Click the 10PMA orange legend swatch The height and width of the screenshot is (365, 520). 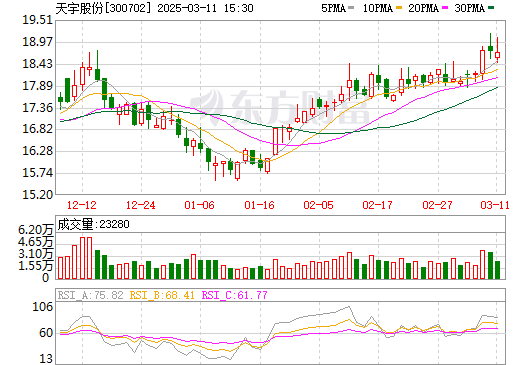[399, 8]
